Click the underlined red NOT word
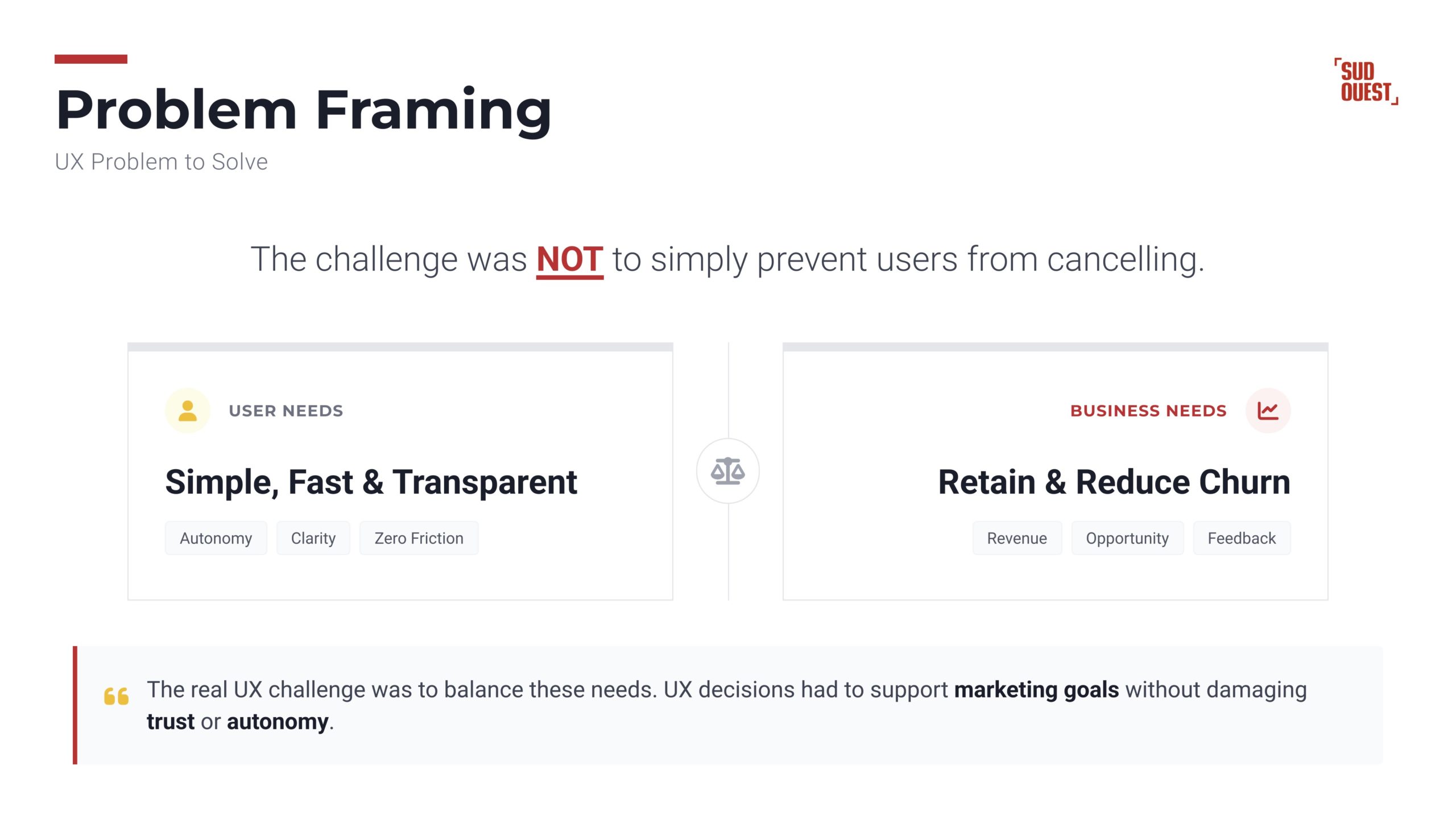The image size is (1456, 819). point(569,260)
